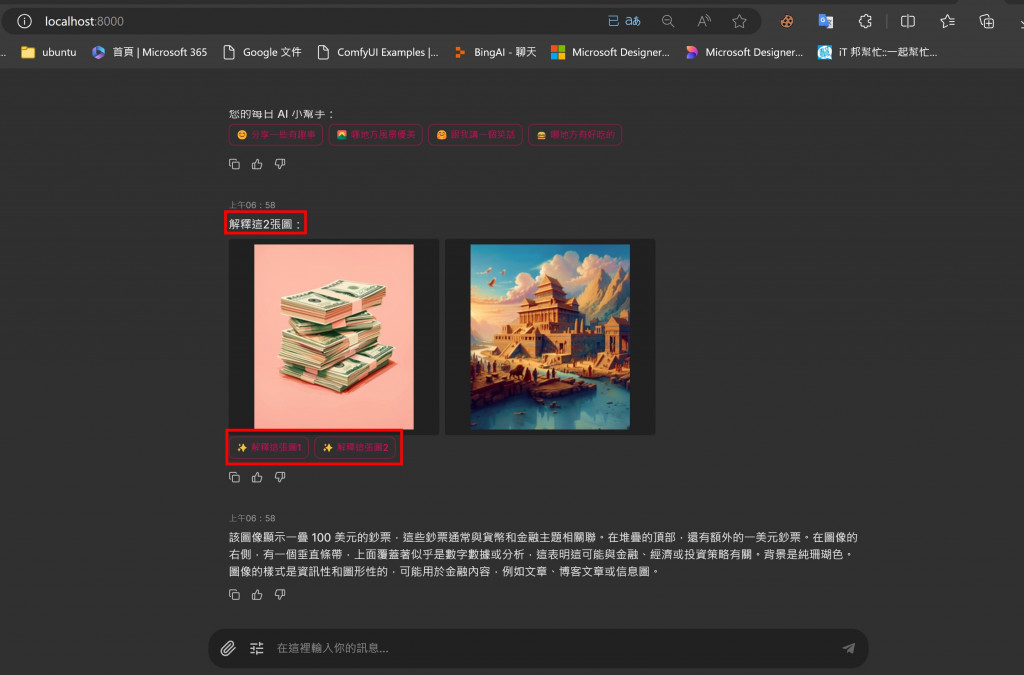Click the 跟我講一個笑話 suggestion chip

[475, 134]
